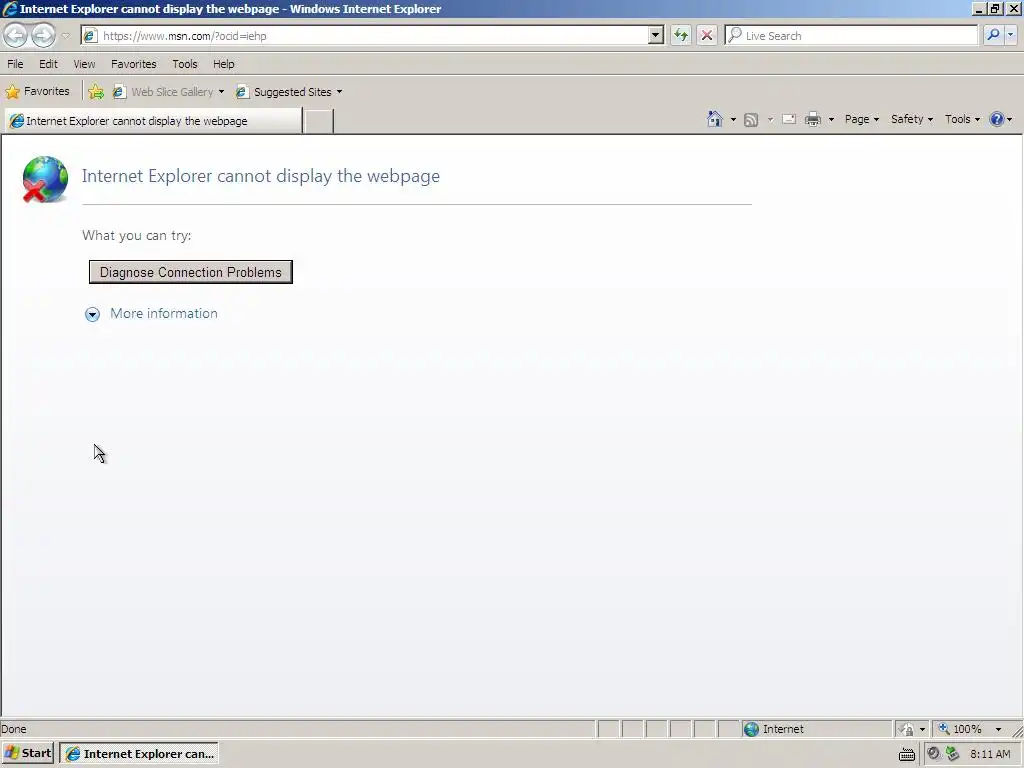The height and width of the screenshot is (768, 1024).
Task: Click the Favorites star button
Action: point(38,91)
